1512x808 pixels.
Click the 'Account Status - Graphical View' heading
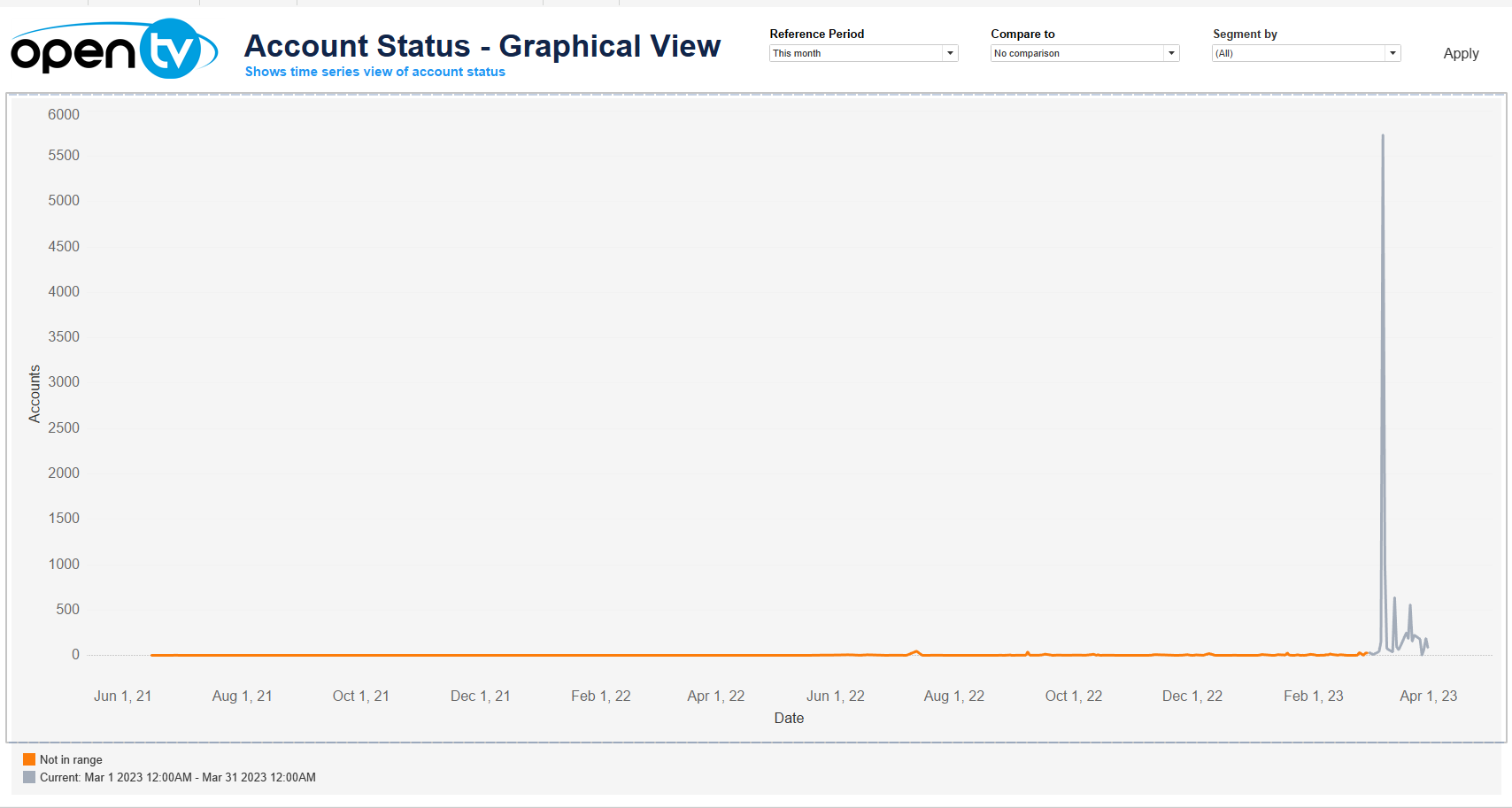pos(482,46)
